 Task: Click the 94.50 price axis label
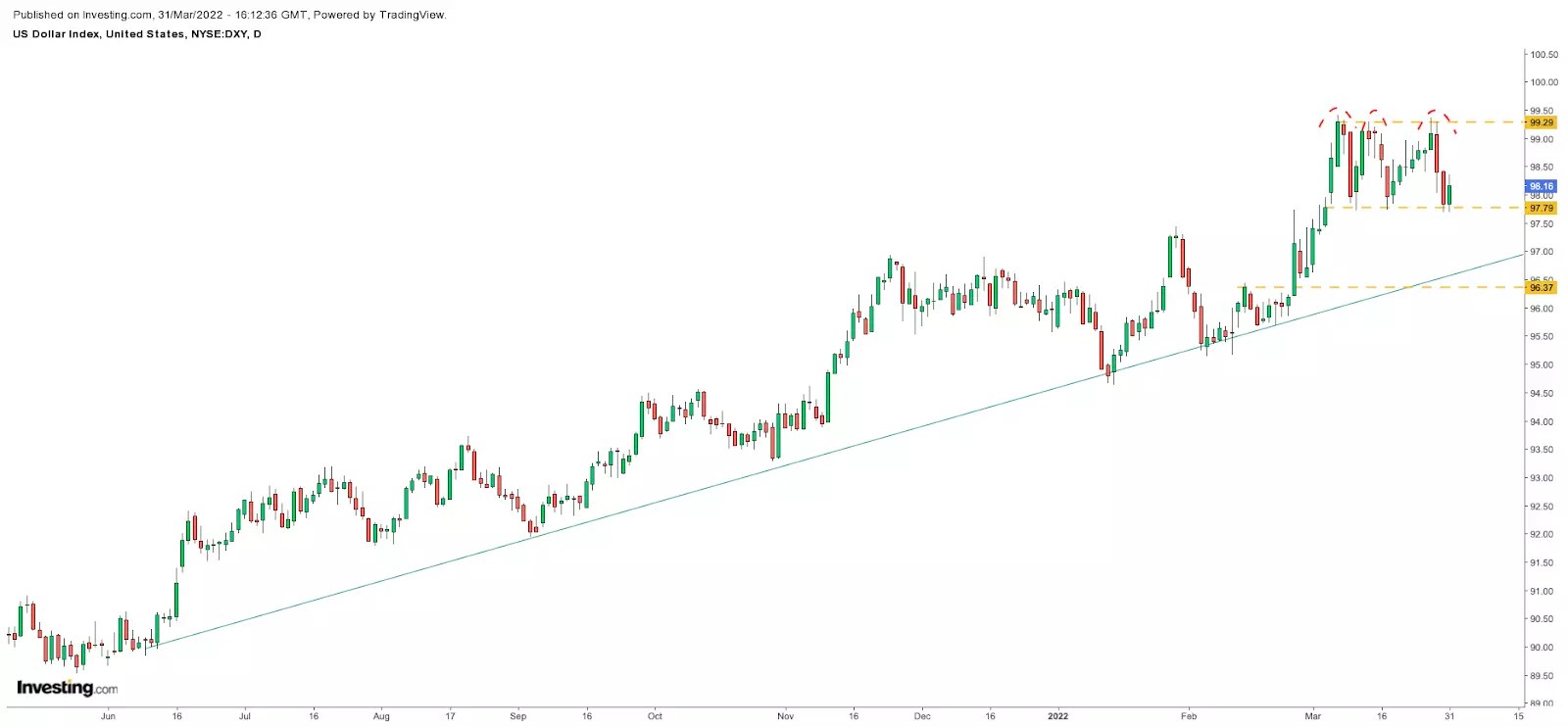pos(1542,394)
